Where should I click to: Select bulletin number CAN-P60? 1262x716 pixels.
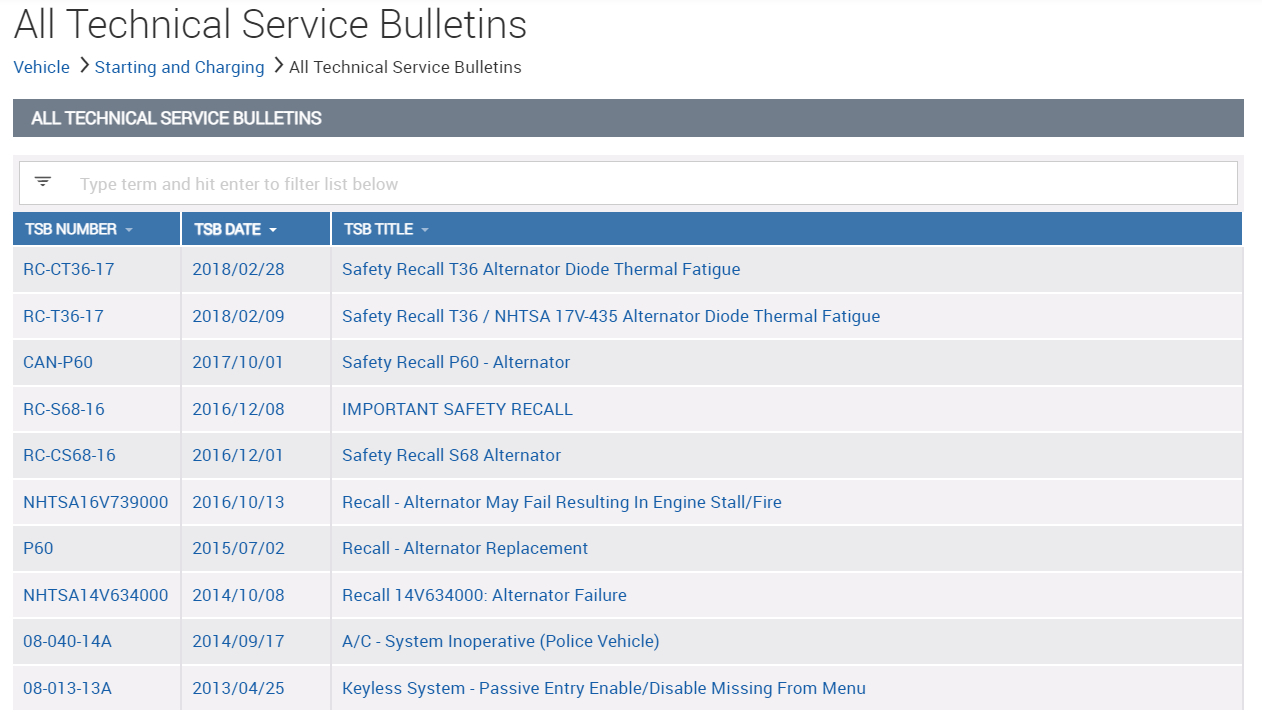point(58,362)
